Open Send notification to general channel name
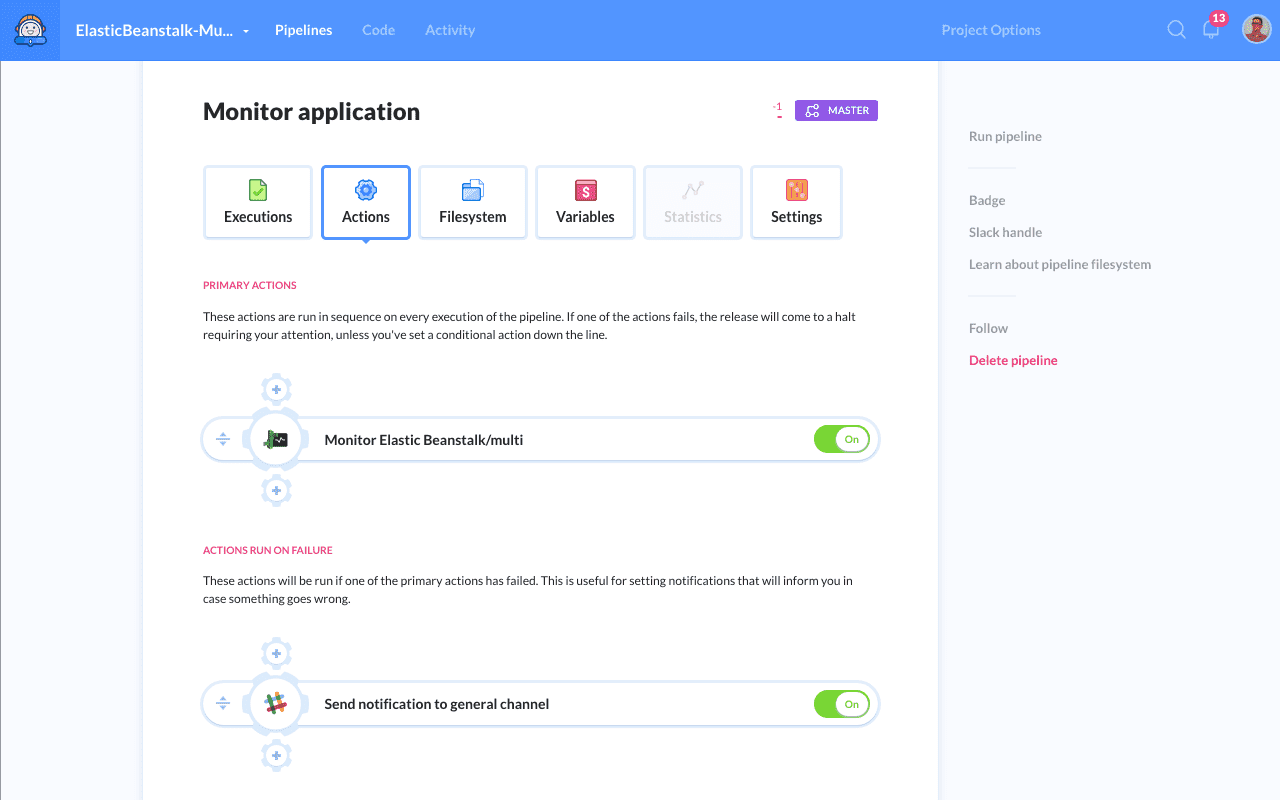The width and height of the screenshot is (1280, 800). point(437,704)
